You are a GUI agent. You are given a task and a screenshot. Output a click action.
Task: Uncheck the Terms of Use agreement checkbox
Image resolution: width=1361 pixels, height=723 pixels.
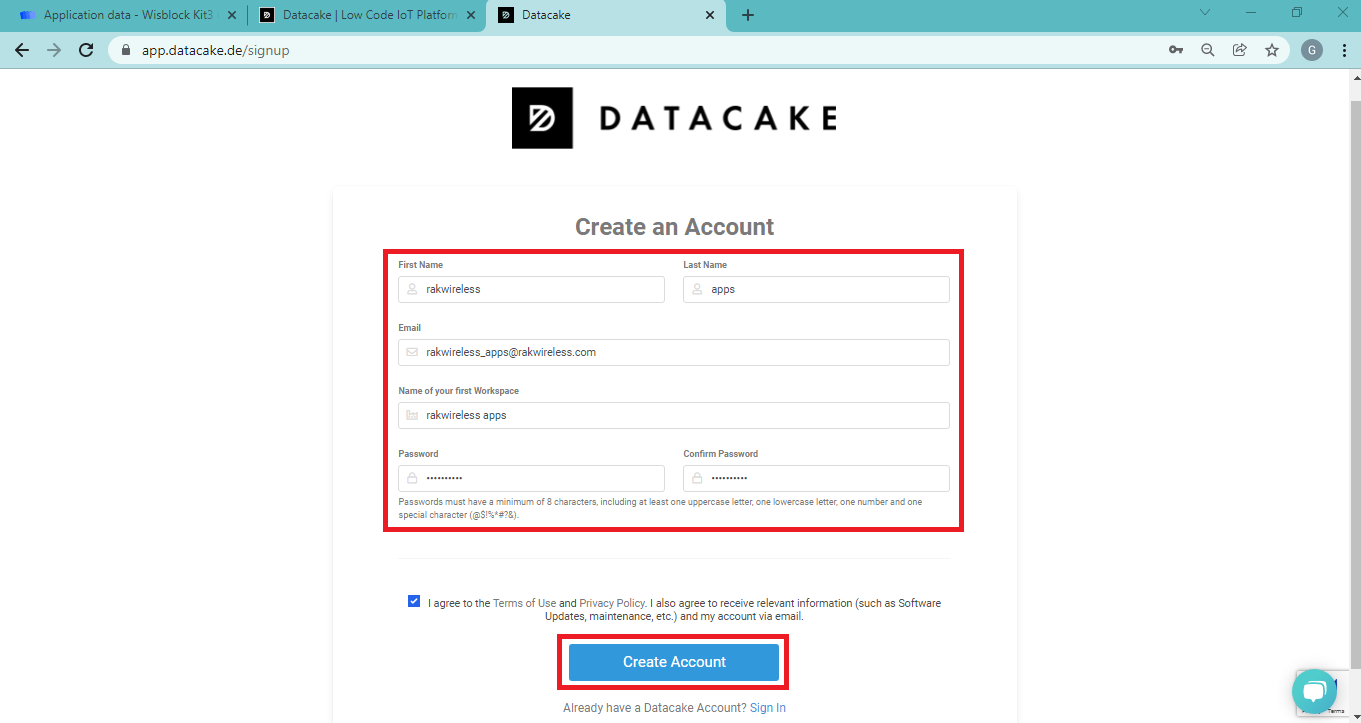414,601
